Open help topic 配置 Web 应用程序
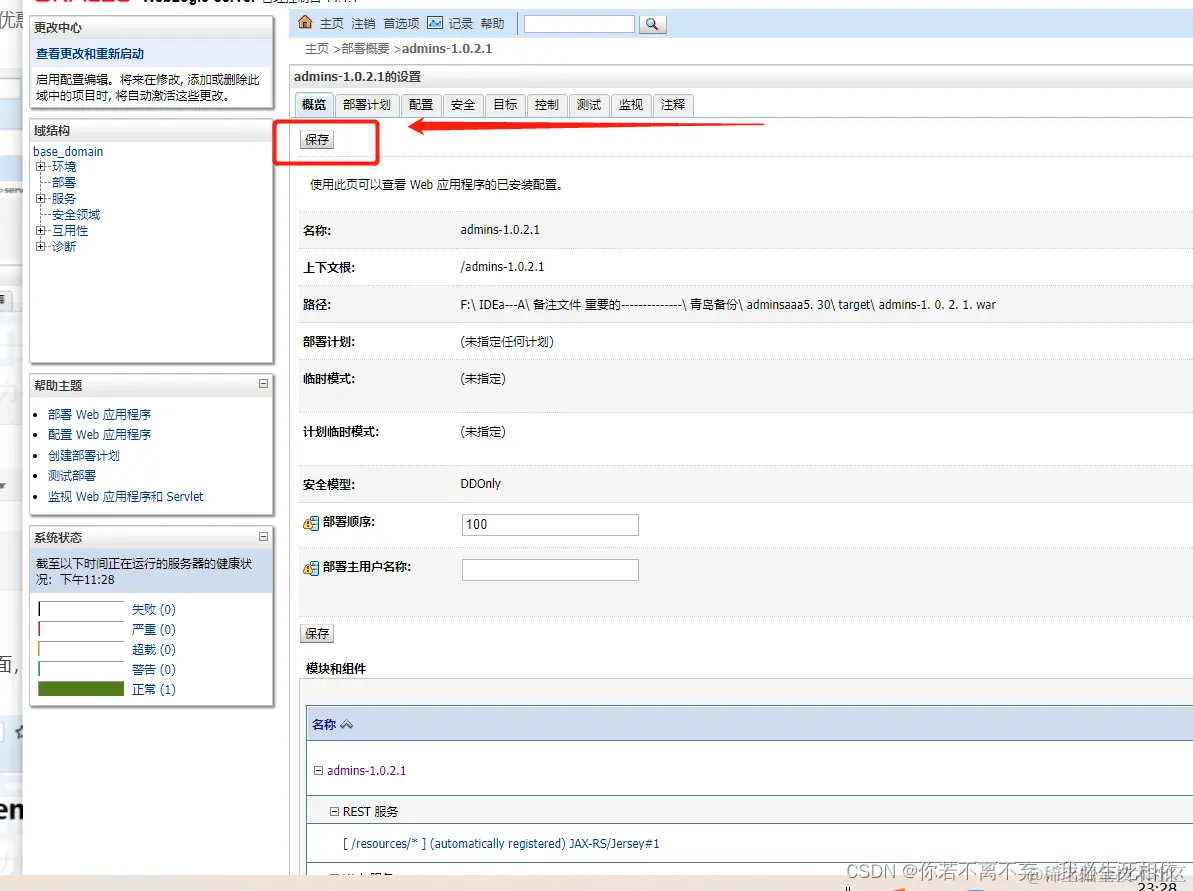 (100, 434)
